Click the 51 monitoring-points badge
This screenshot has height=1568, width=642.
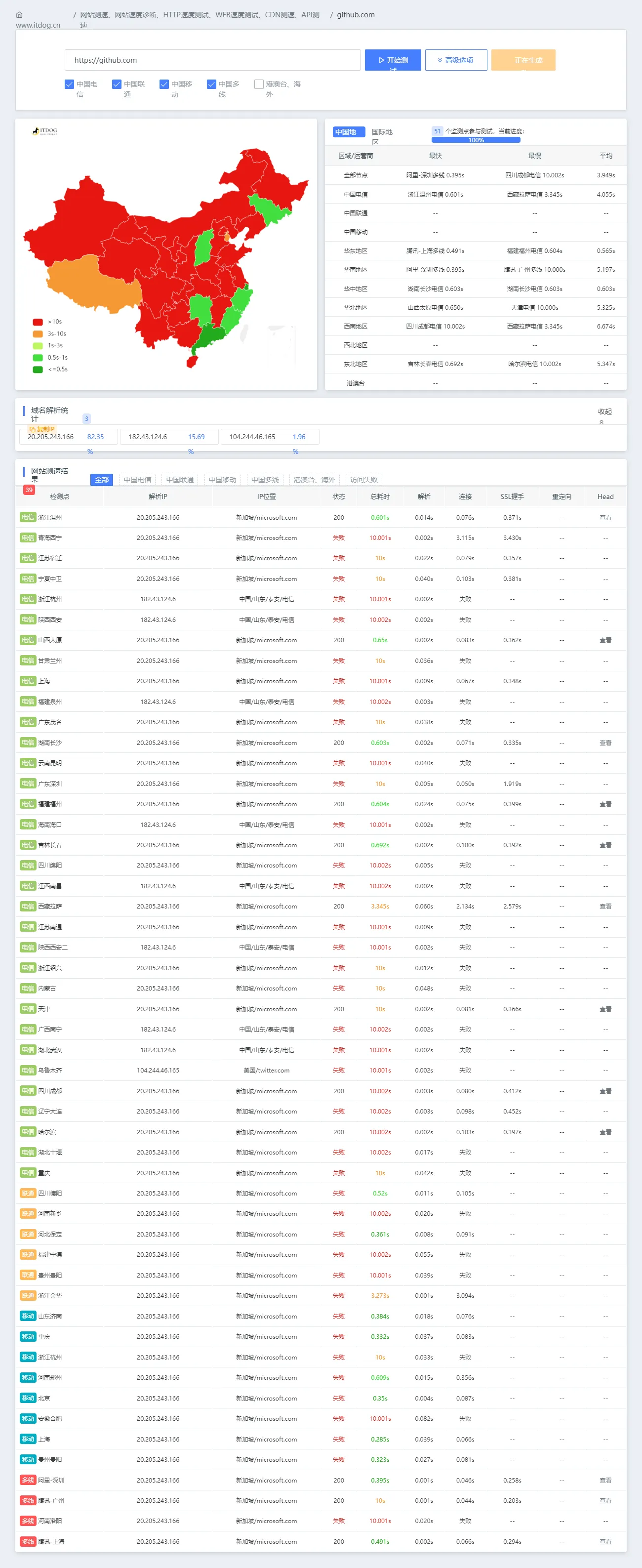[437, 131]
